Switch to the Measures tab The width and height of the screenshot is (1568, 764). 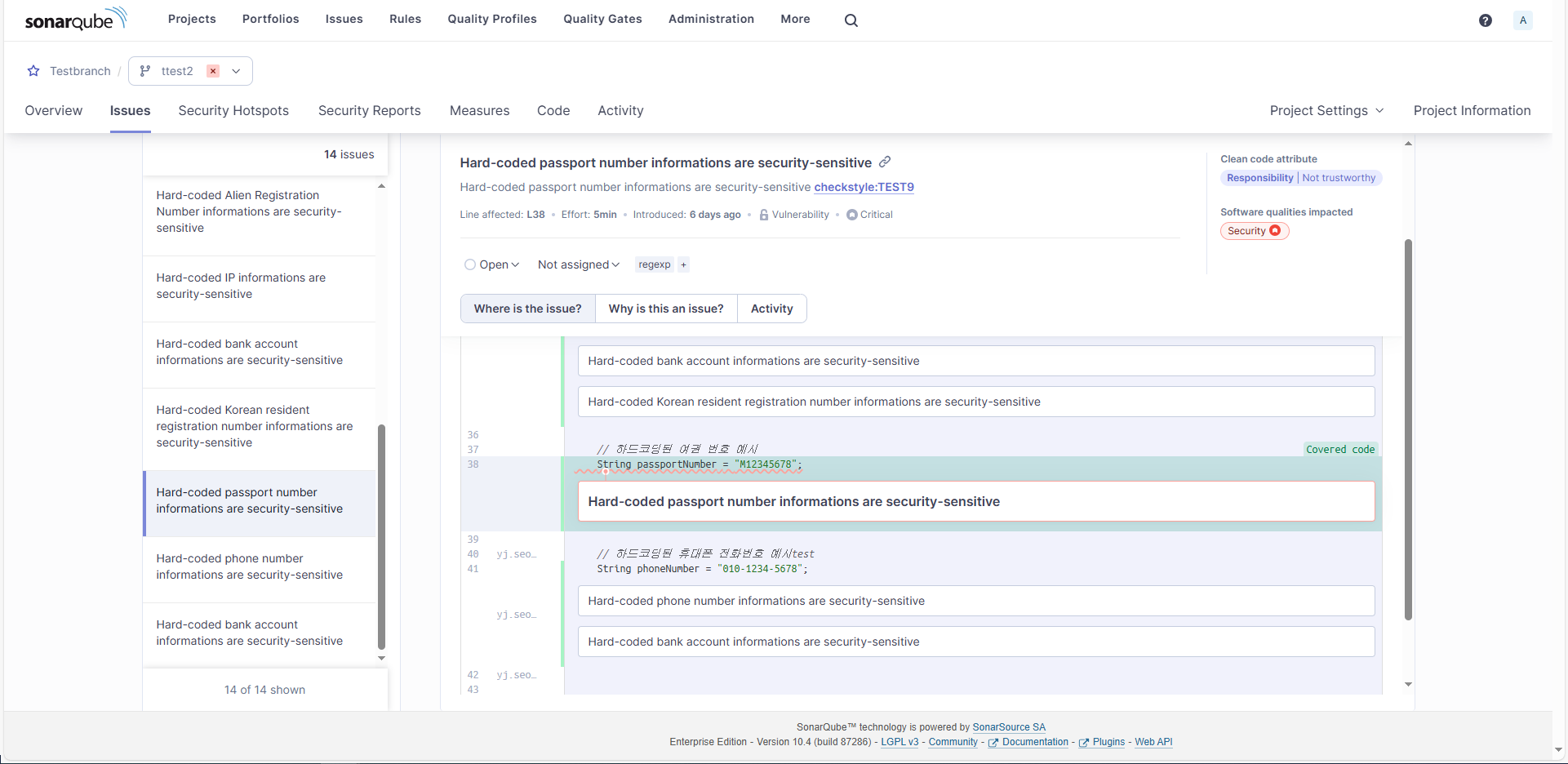(479, 110)
